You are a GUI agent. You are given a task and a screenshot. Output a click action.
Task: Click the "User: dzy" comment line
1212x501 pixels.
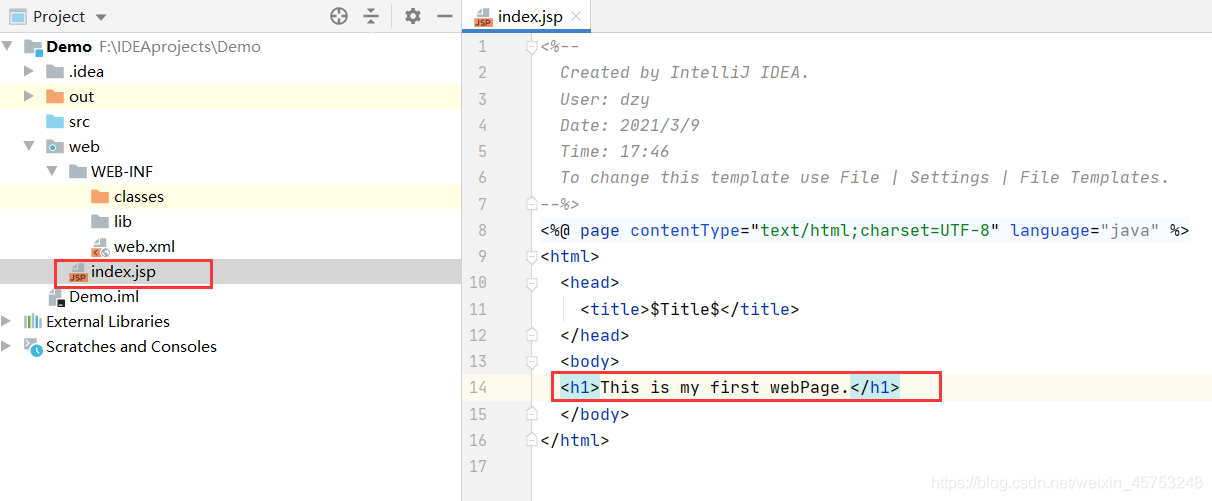click(x=605, y=99)
